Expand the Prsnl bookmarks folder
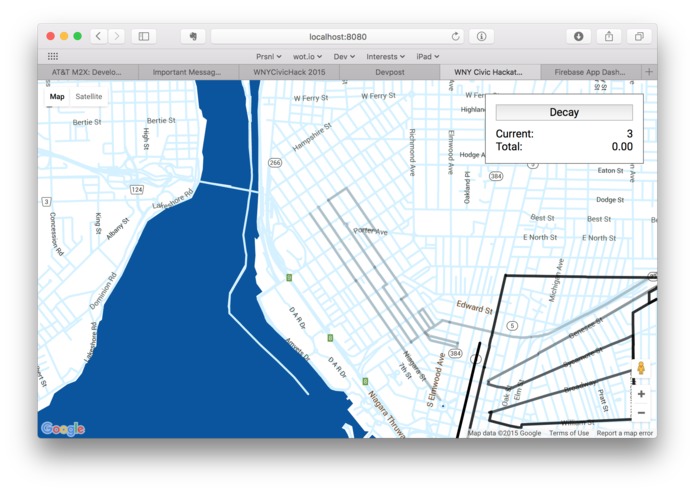 pos(269,56)
